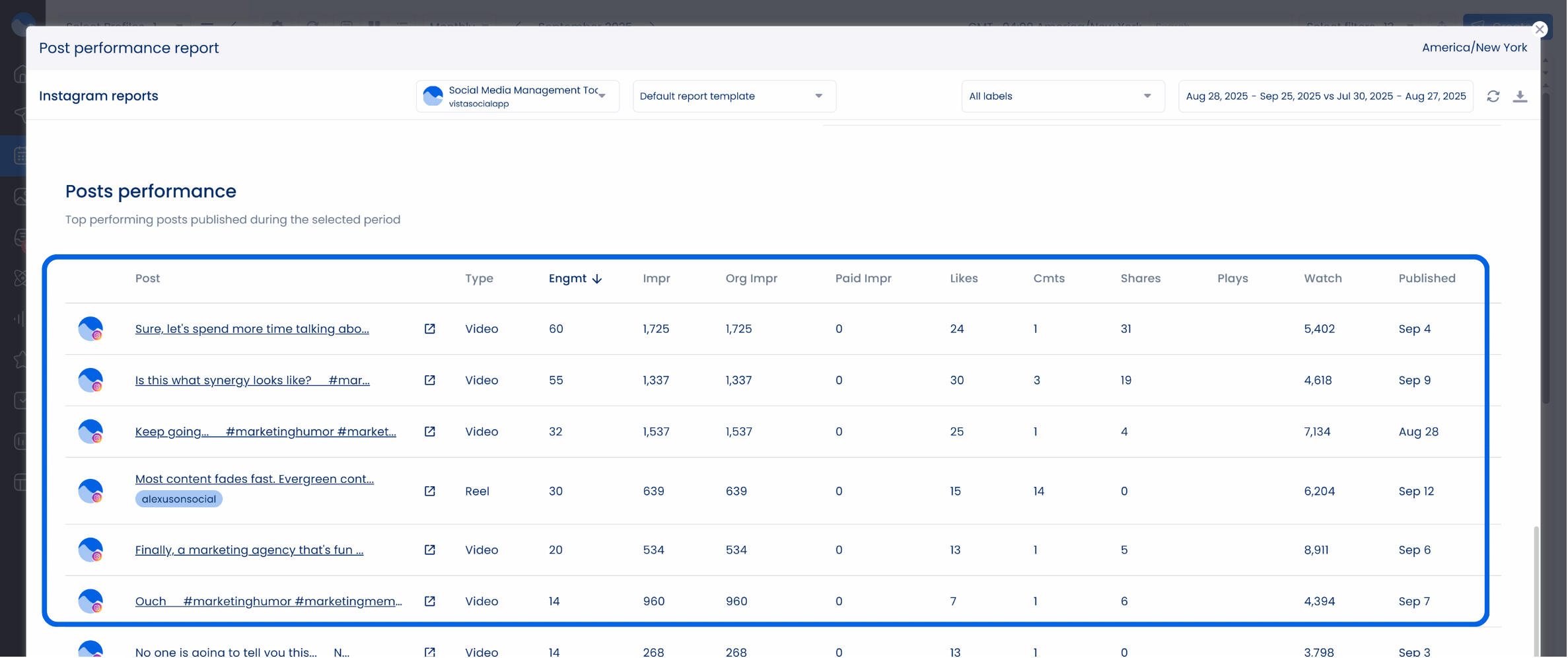Image resolution: width=1568 pixels, height=658 pixels.
Task: Click the date range comparison field
Action: click(x=1325, y=96)
